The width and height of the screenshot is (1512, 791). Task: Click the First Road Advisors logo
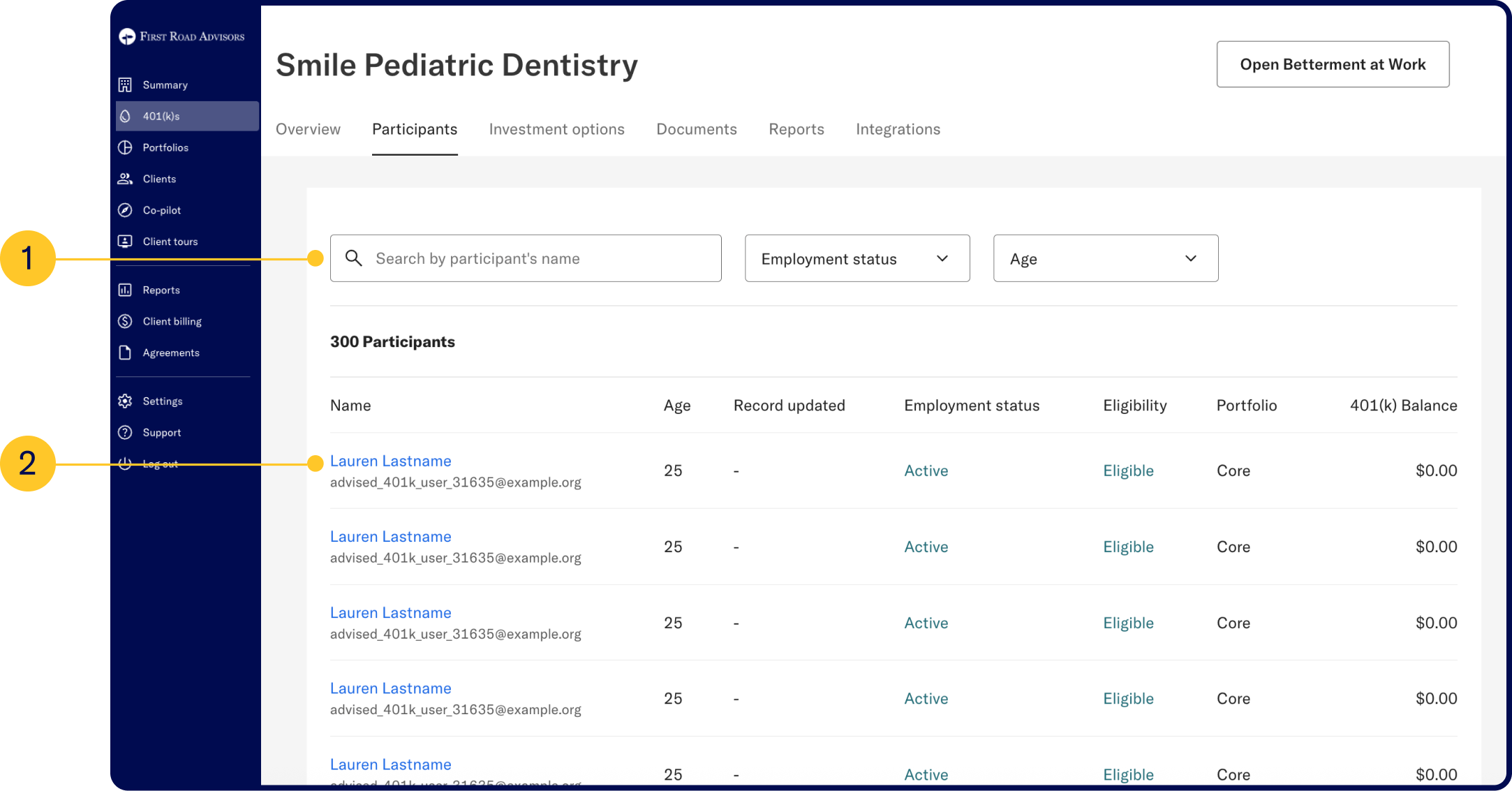(182, 36)
